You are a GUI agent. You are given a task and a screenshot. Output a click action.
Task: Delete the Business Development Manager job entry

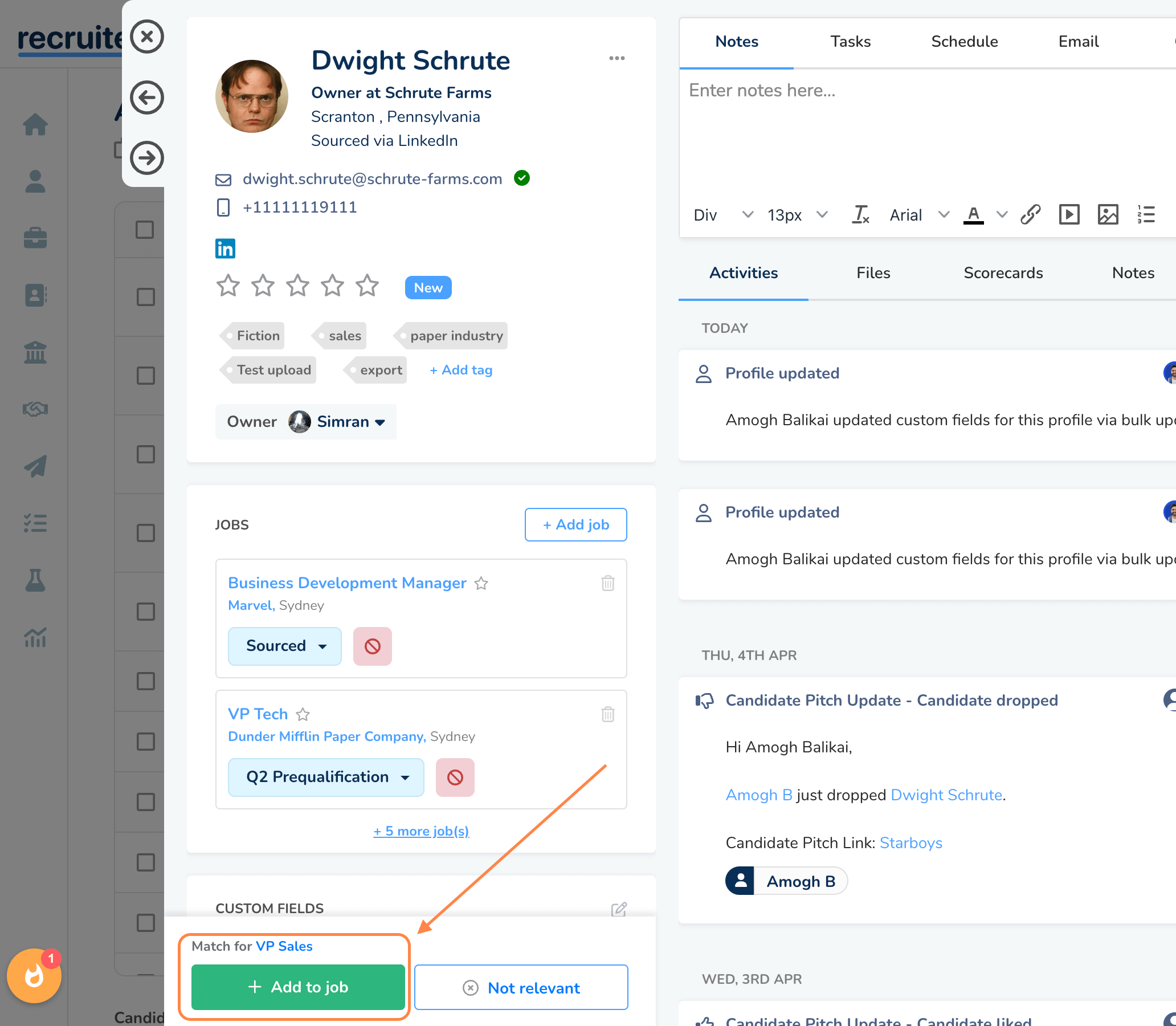[608, 583]
